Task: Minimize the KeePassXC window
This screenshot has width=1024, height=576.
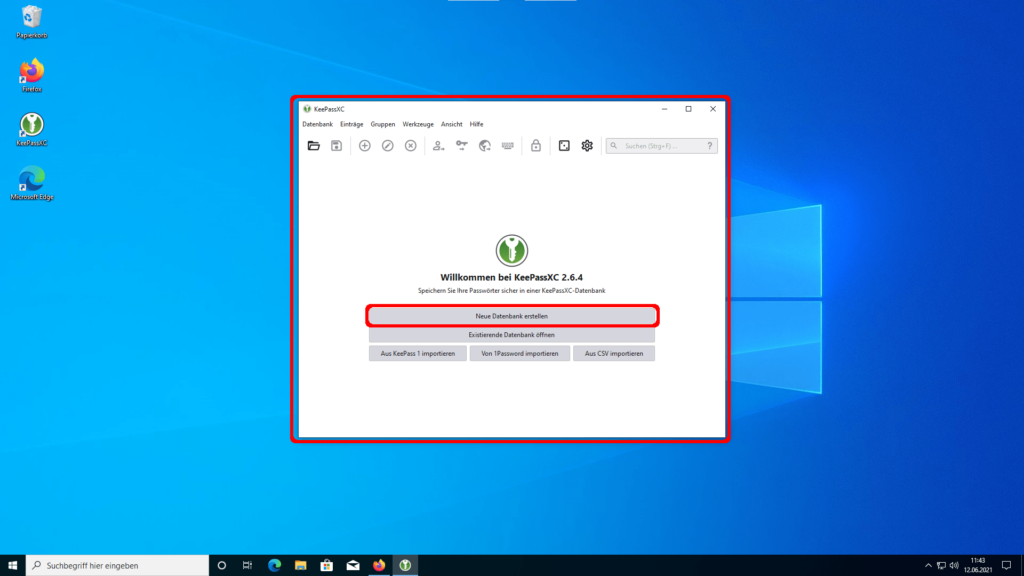Action: 664,109
